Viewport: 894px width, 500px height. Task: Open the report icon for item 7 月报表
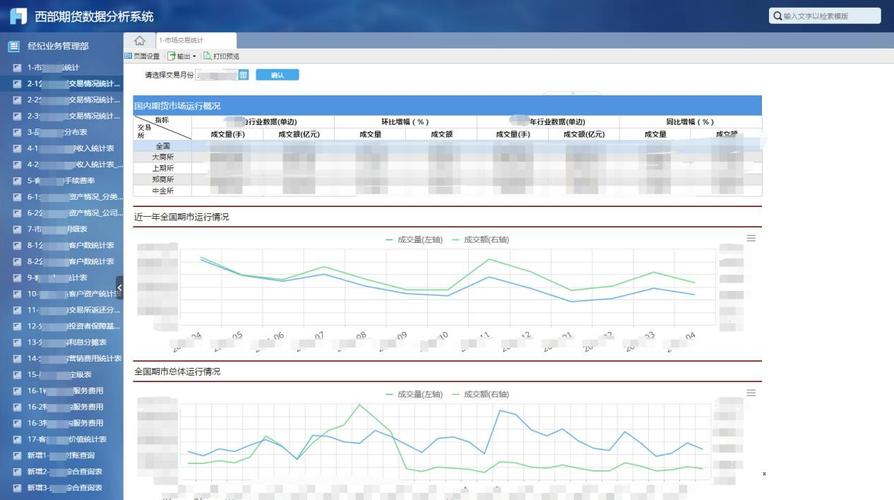pyautogui.click(x=17, y=229)
